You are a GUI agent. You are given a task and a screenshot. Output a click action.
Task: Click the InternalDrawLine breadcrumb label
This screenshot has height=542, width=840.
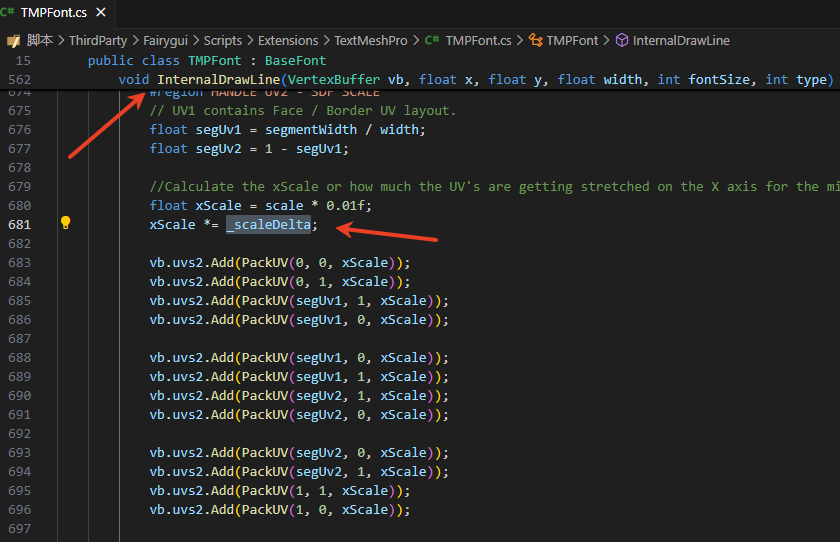[x=683, y=41]
